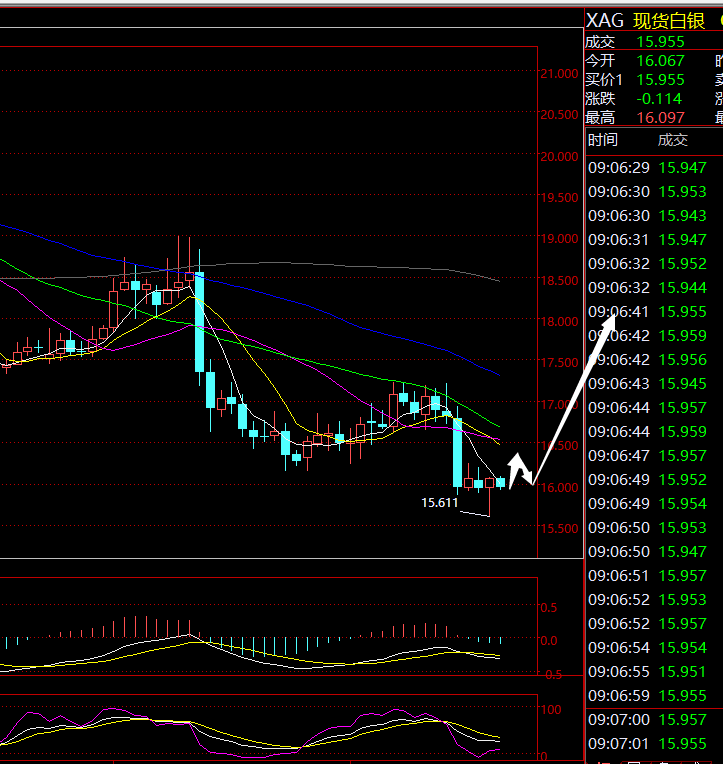Click the 100 axis label in bottom indicator
Screen dimensions: 723x764
(x=548, y=709)
